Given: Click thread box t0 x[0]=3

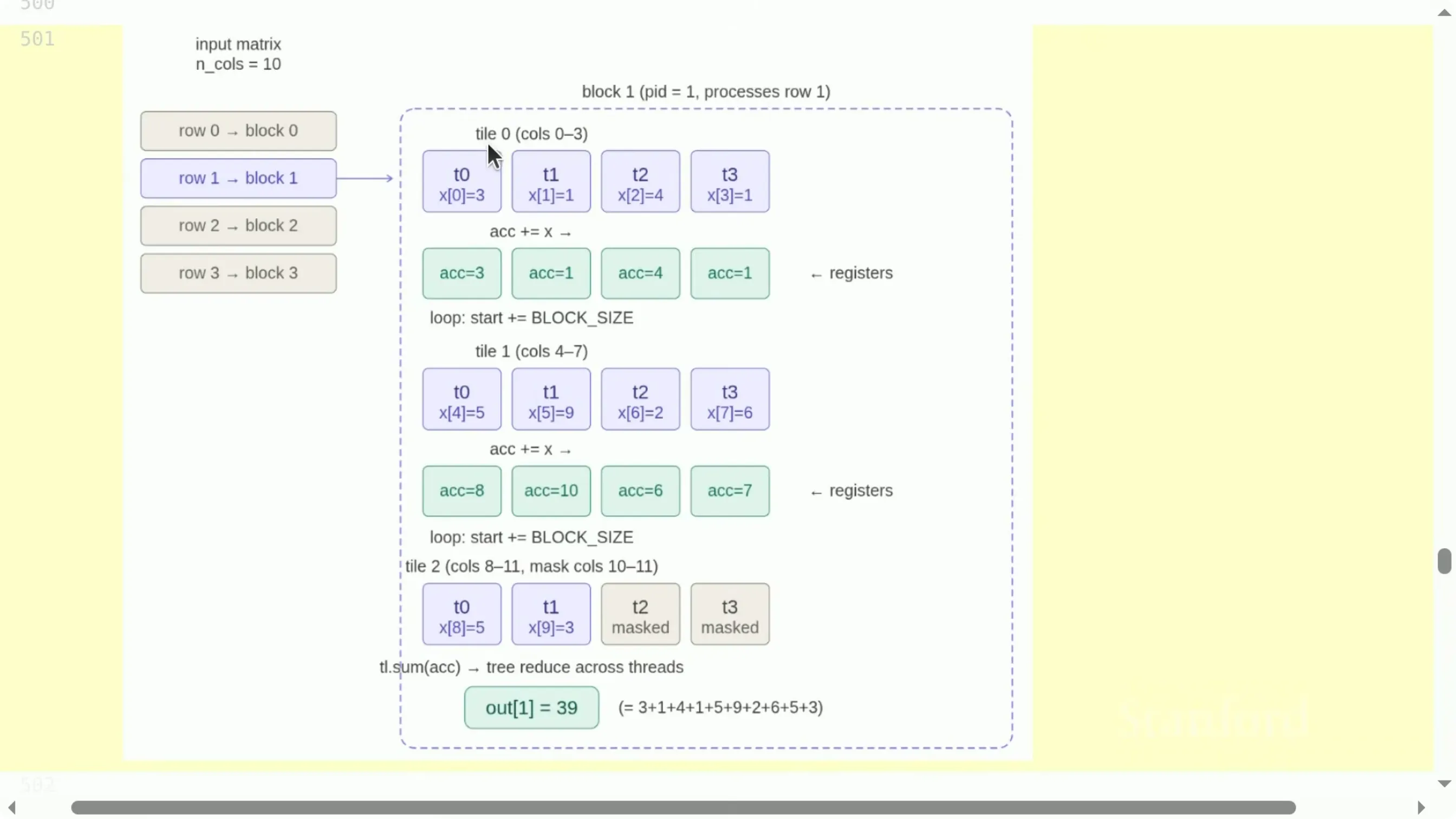Looking at the screenshot, I should (462, 181).
